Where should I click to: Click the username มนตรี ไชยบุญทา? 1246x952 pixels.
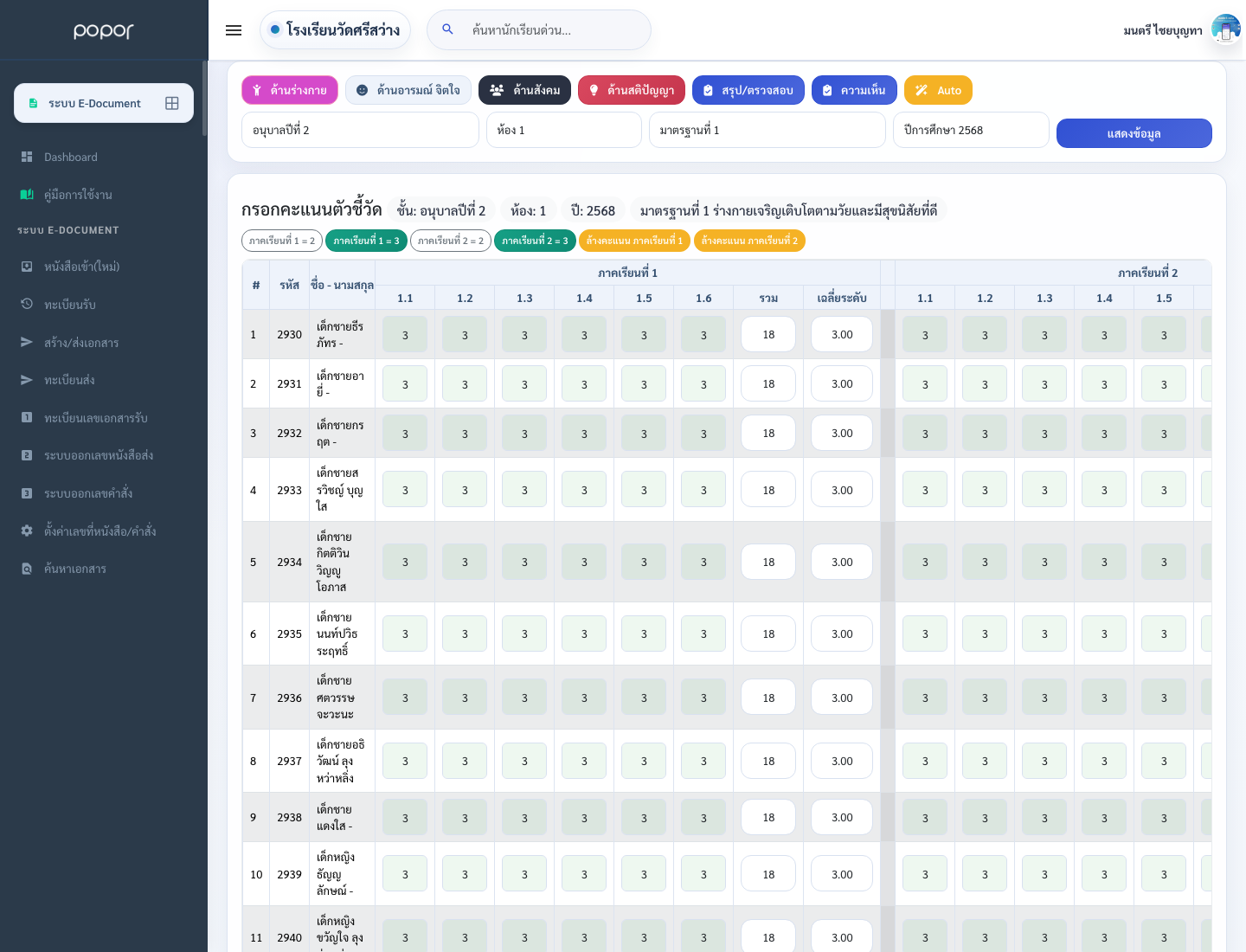click(x=1162, y=30)
